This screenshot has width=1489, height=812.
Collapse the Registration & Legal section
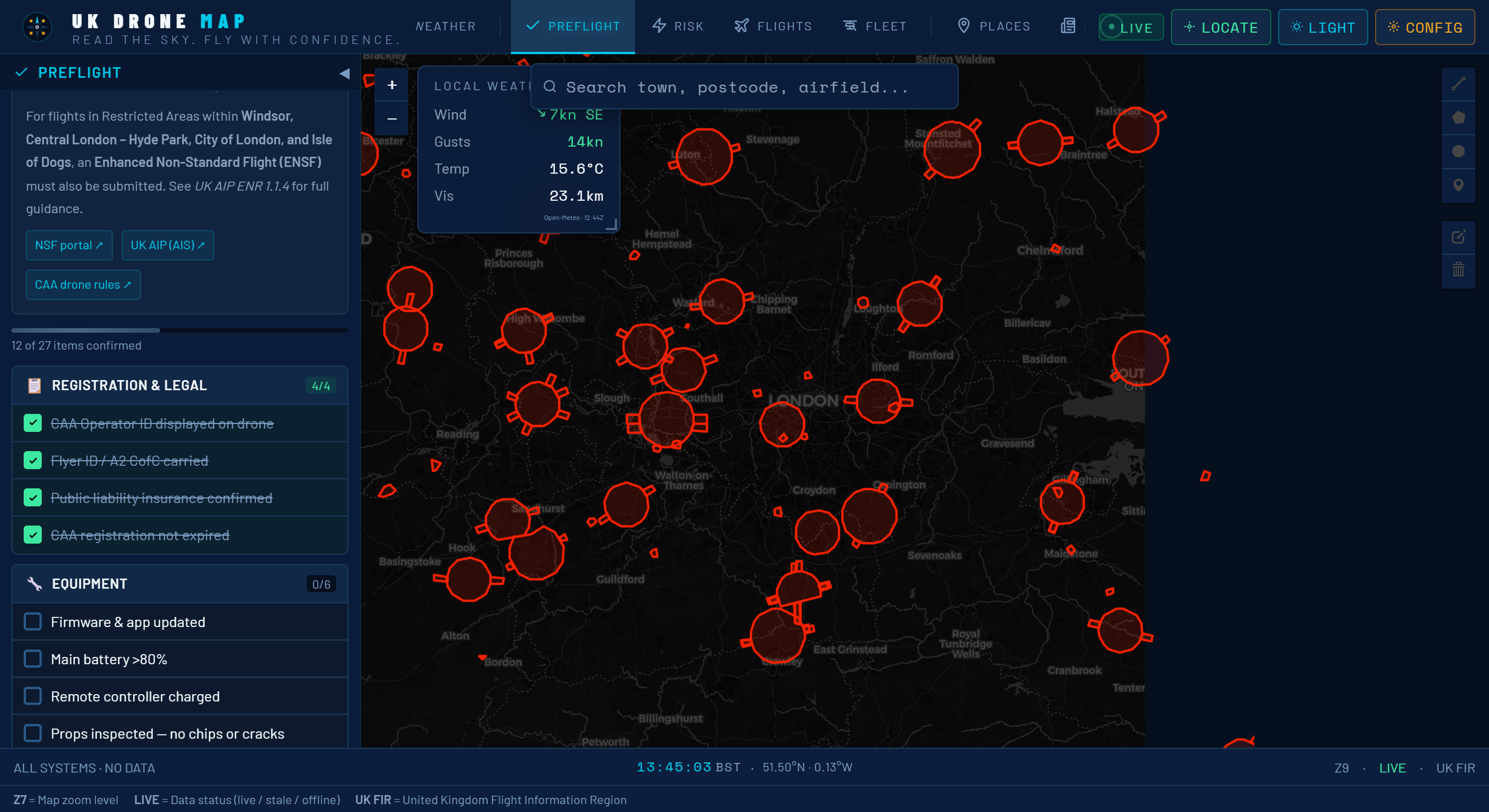180,386
